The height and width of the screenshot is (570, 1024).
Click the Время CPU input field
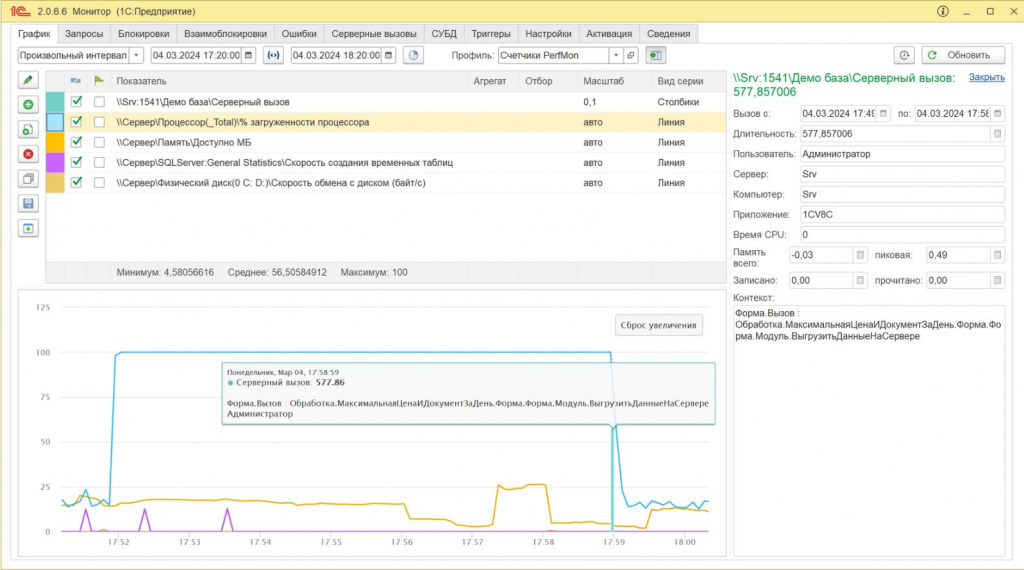[x=903, y=235]
